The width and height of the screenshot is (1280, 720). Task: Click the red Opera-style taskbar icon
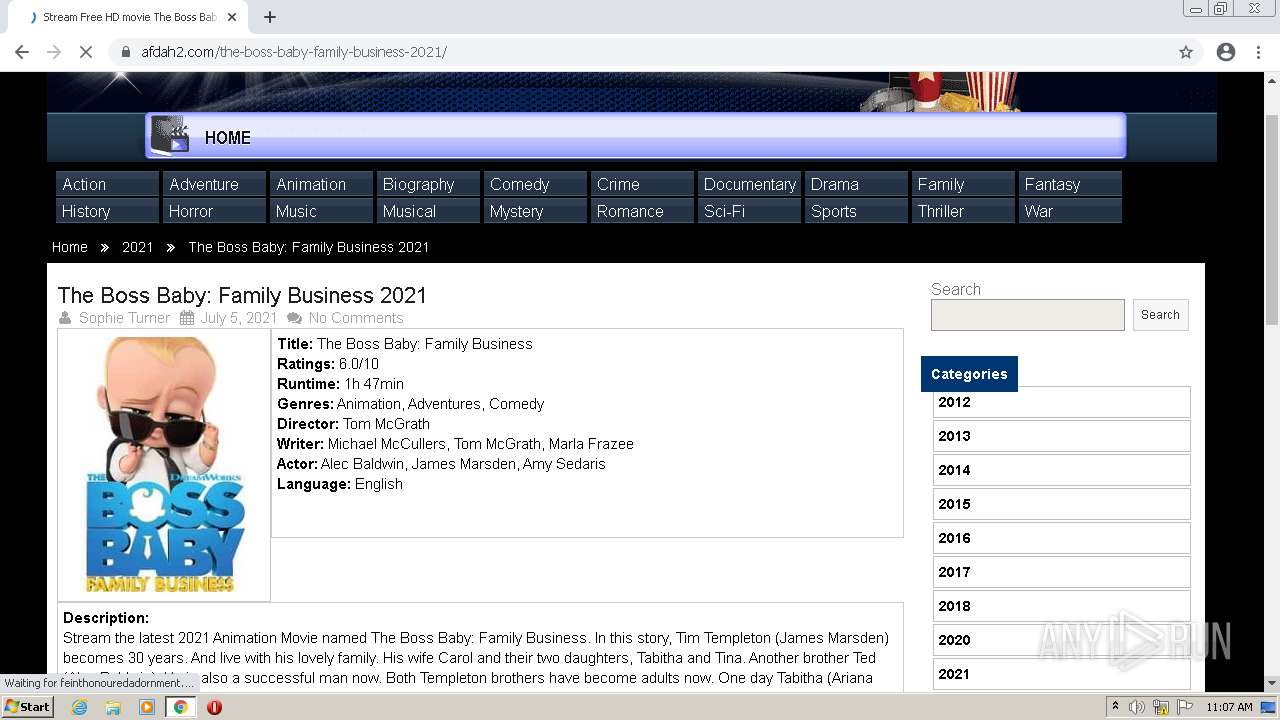coord(214,707)
